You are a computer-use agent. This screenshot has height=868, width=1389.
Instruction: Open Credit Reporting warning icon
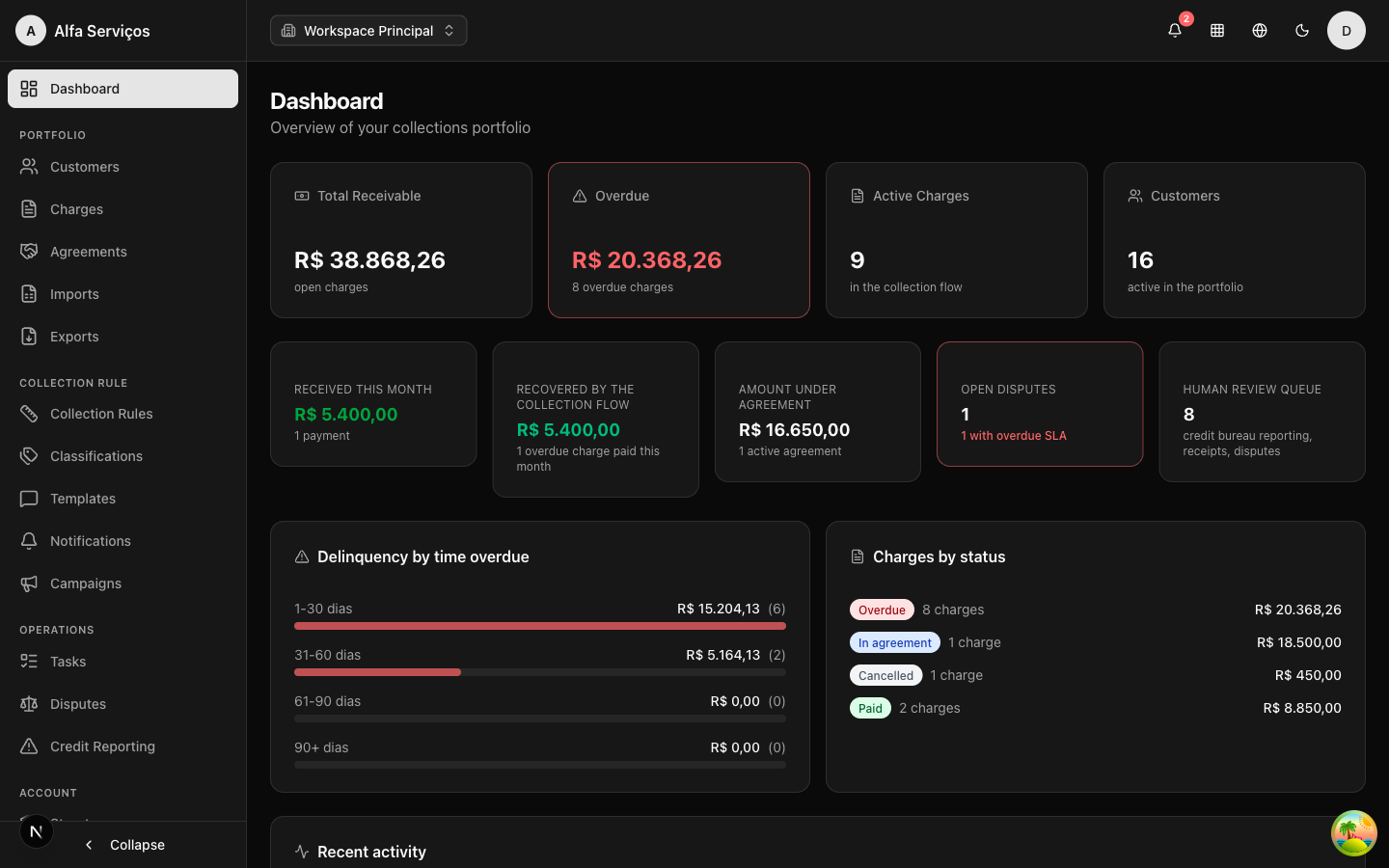[x=29, y=746]
